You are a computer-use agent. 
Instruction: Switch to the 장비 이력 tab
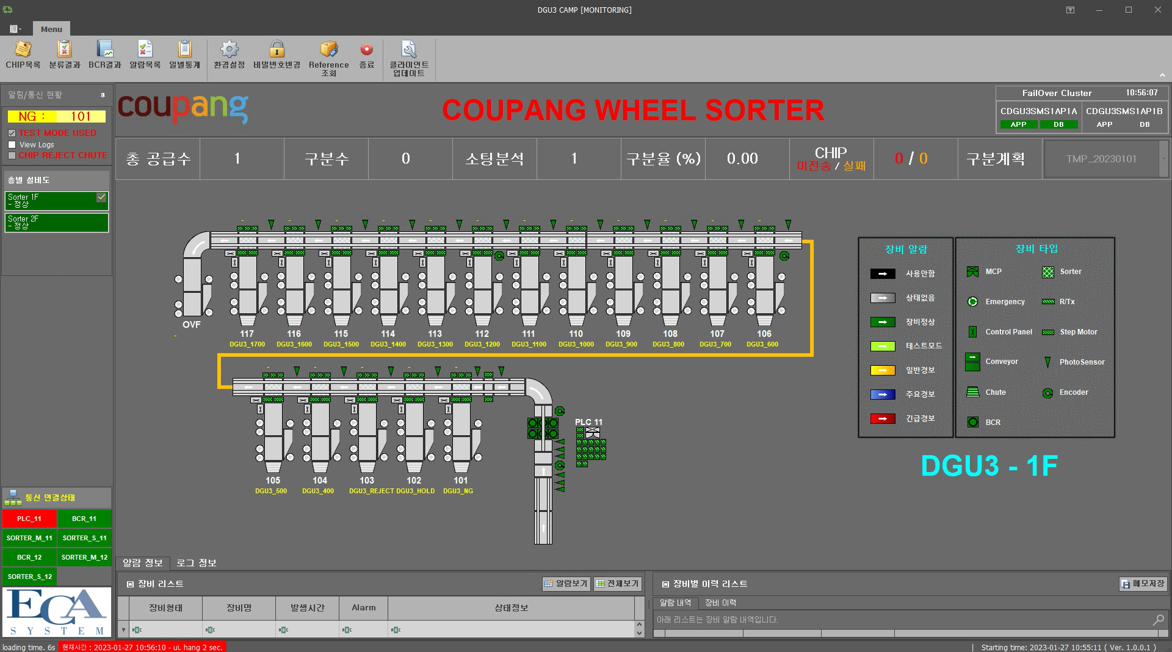pos(721,603)
